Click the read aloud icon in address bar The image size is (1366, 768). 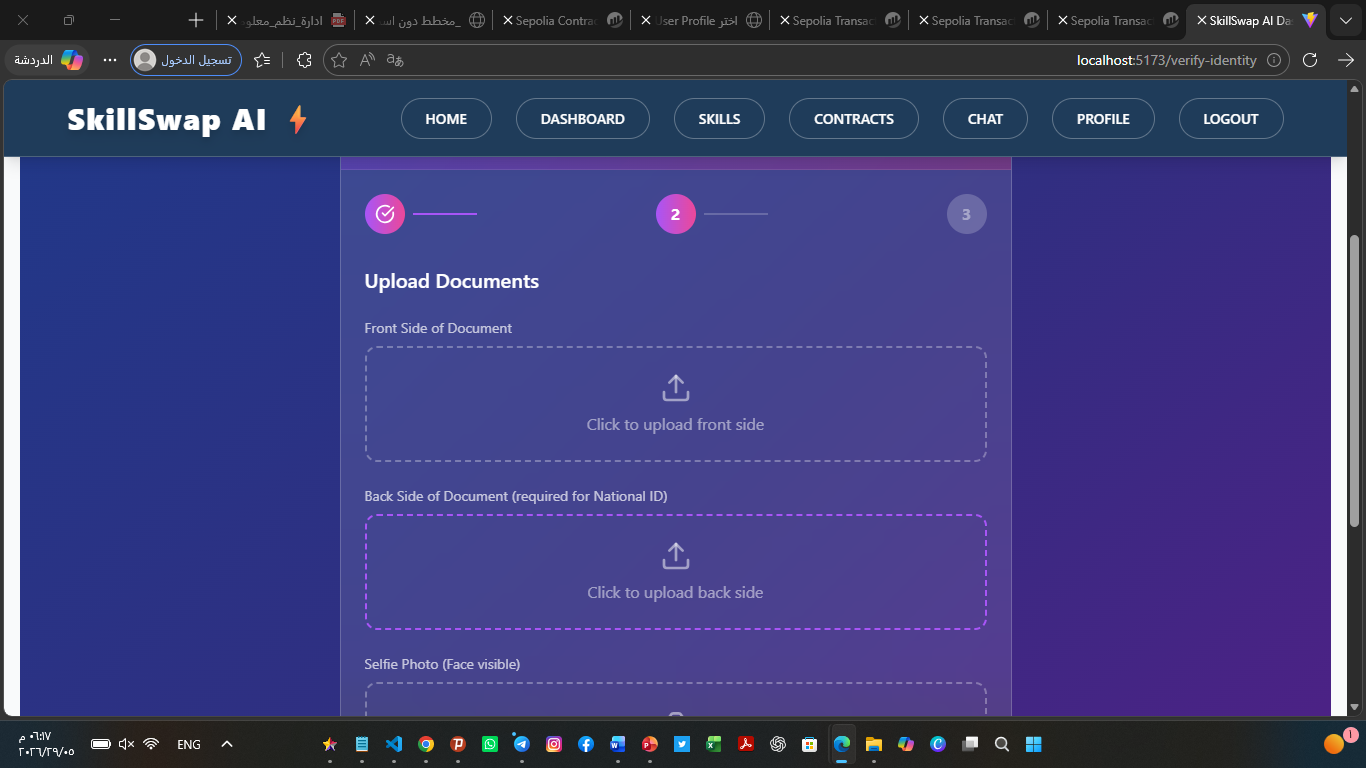pyautogui.click(x=367, y=60)
